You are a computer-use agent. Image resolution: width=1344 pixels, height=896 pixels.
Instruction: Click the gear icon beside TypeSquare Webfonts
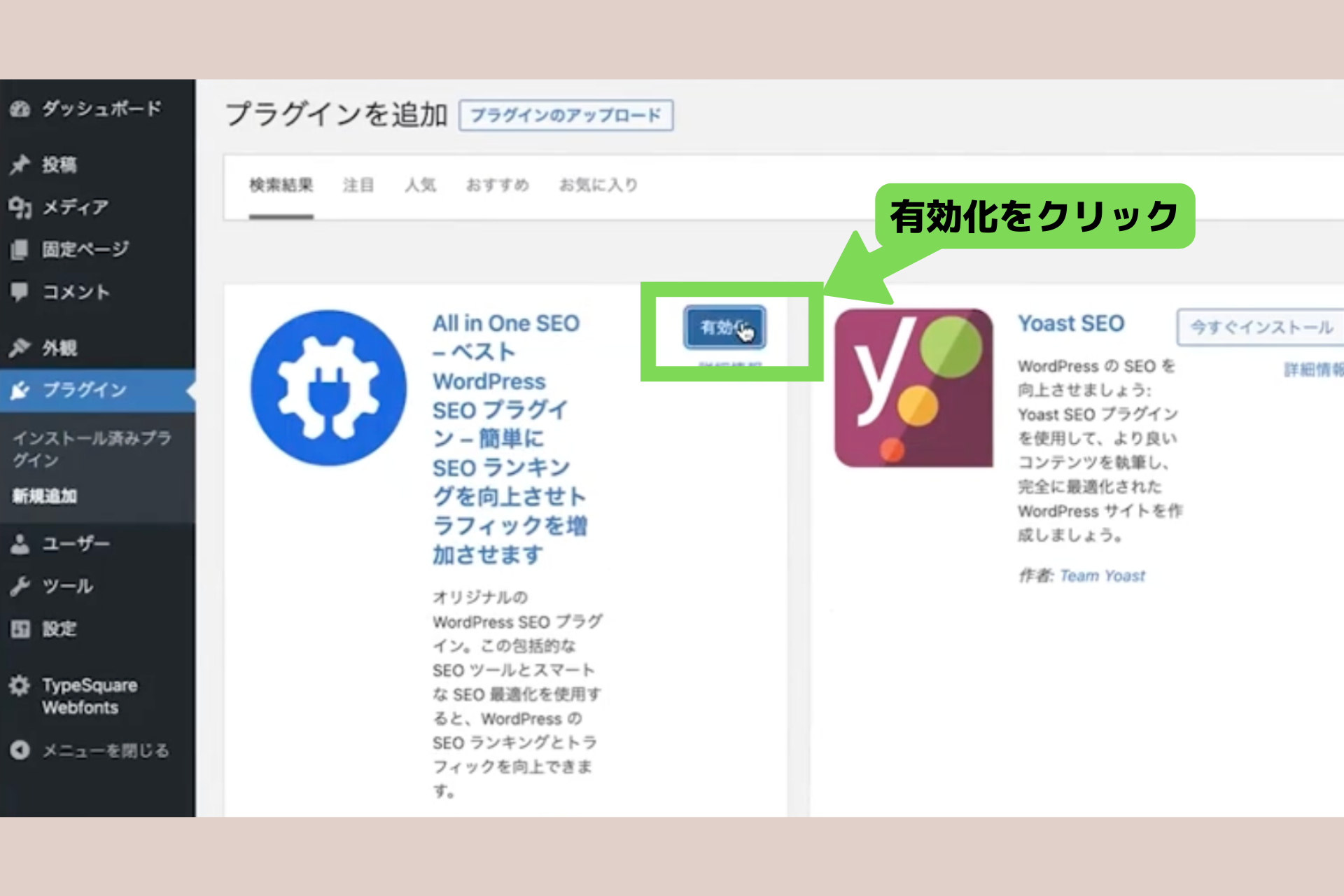click(x=20, y=685)
